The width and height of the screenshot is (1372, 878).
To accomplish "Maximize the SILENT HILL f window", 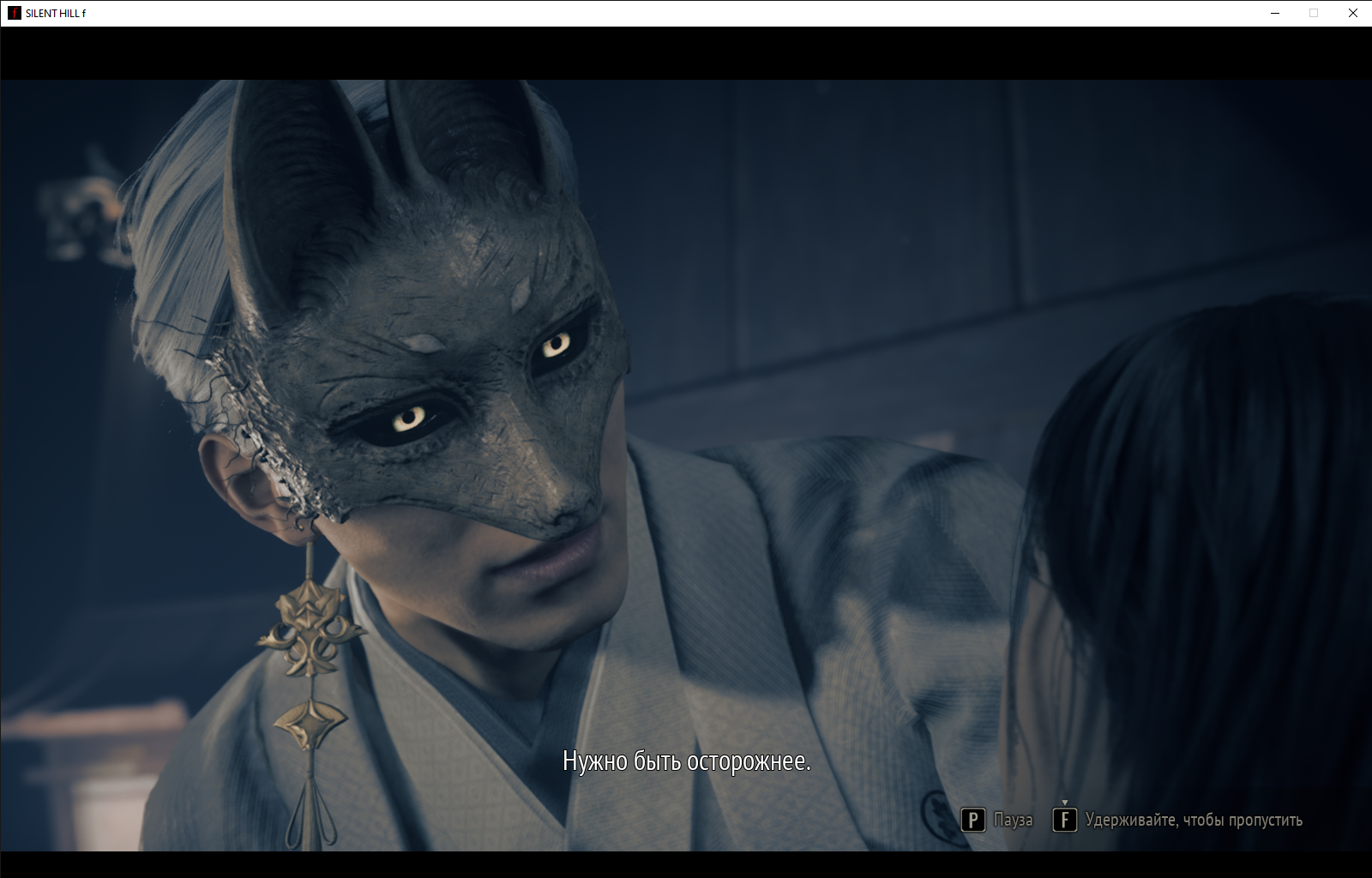I will (x=1314, y=13).
